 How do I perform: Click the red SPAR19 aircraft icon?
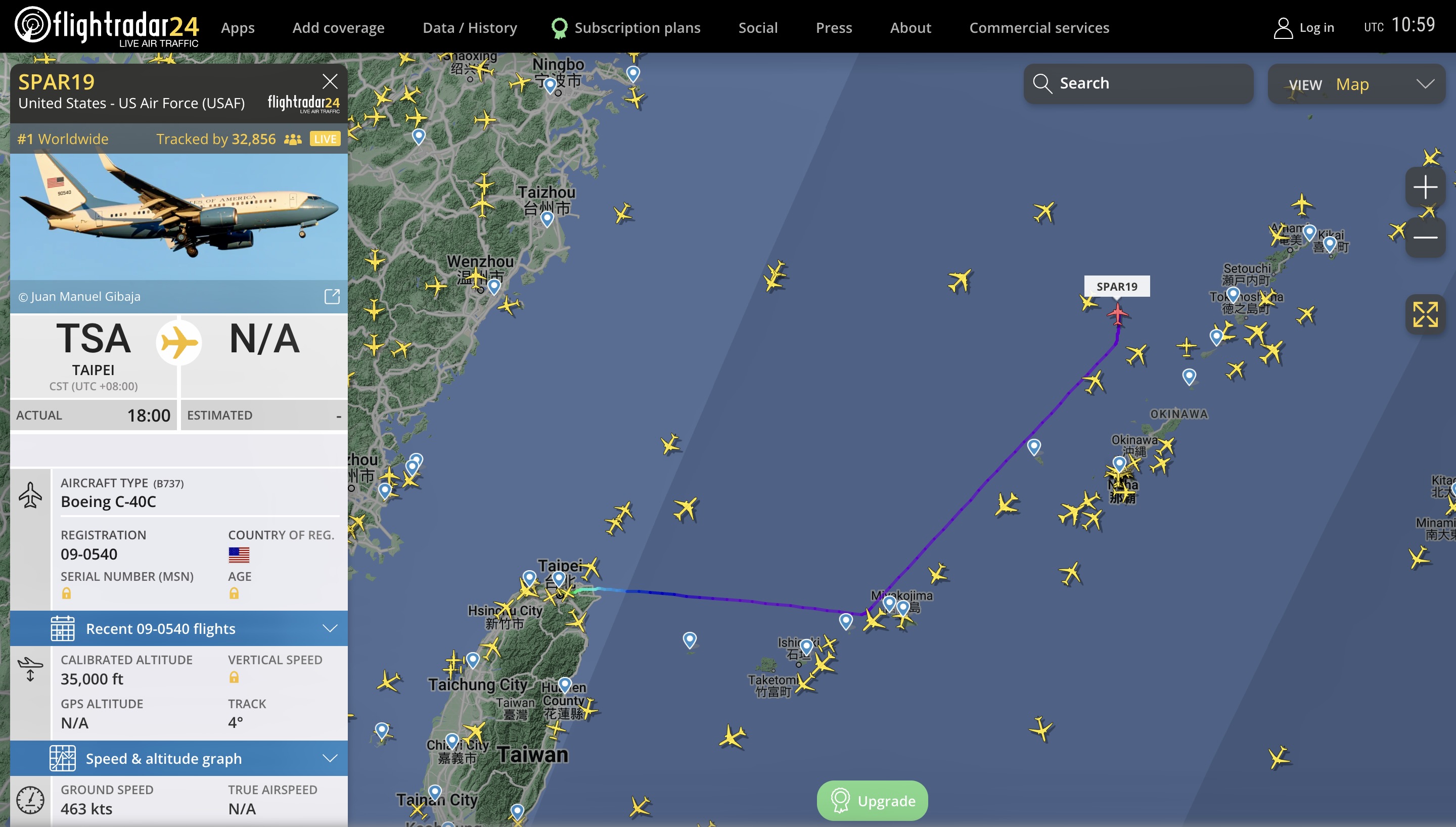tap(1118, 313)
